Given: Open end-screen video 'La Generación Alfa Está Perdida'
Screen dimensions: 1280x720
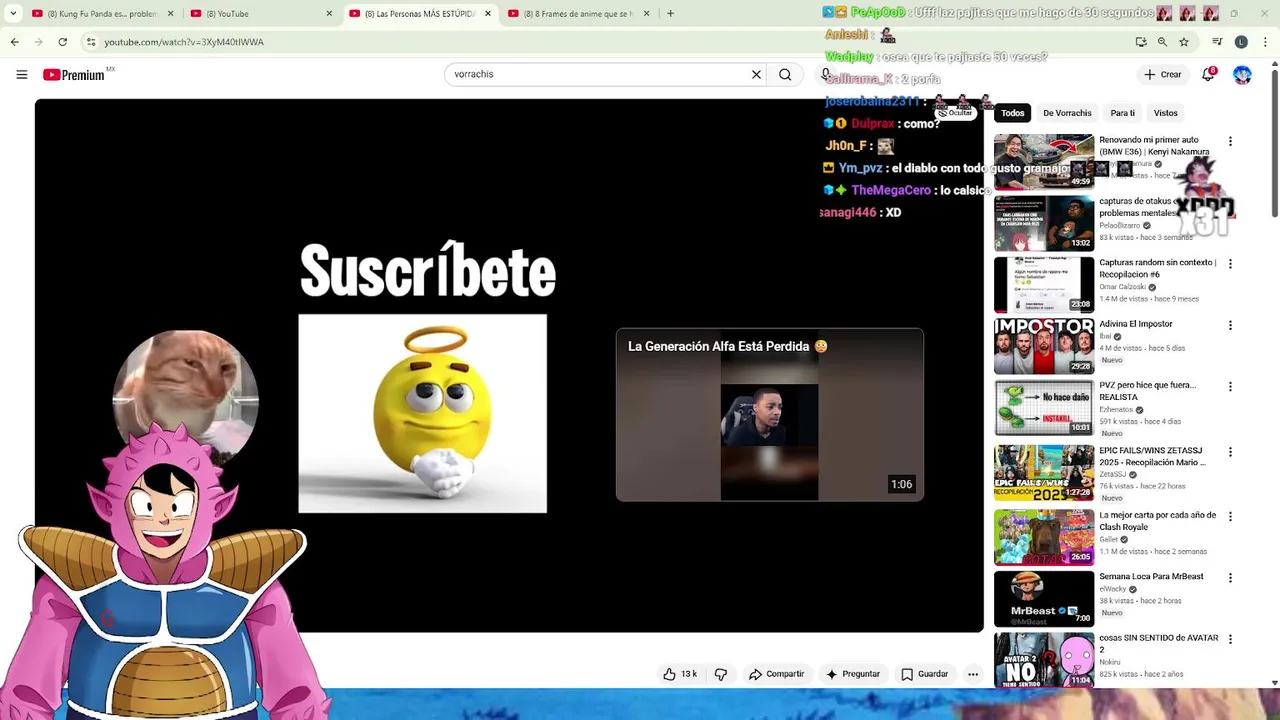Looking at the screenshot, I should [769, 414].
